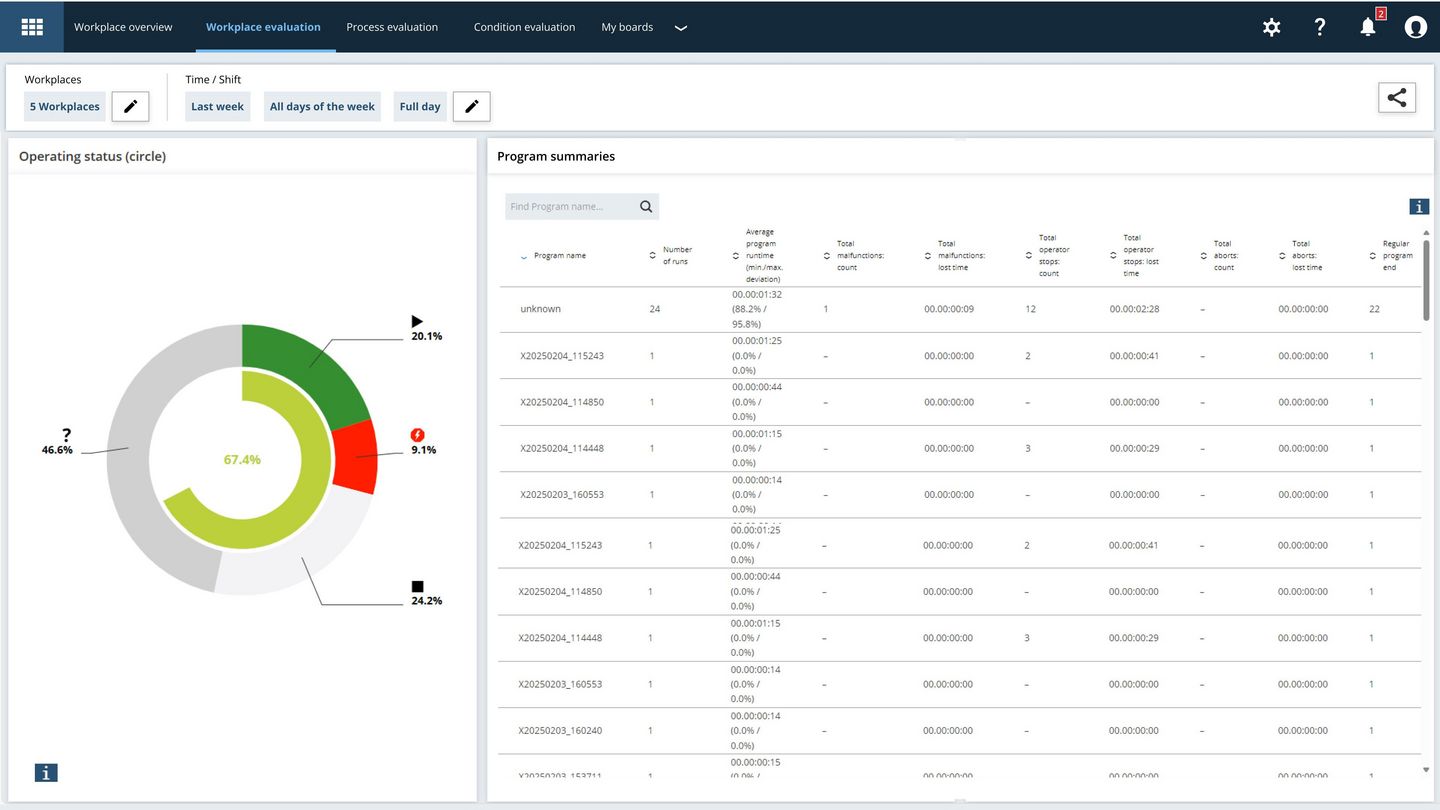1440x810 pixels.
Task: Open the app launcher grid icon
Action: 32,27
